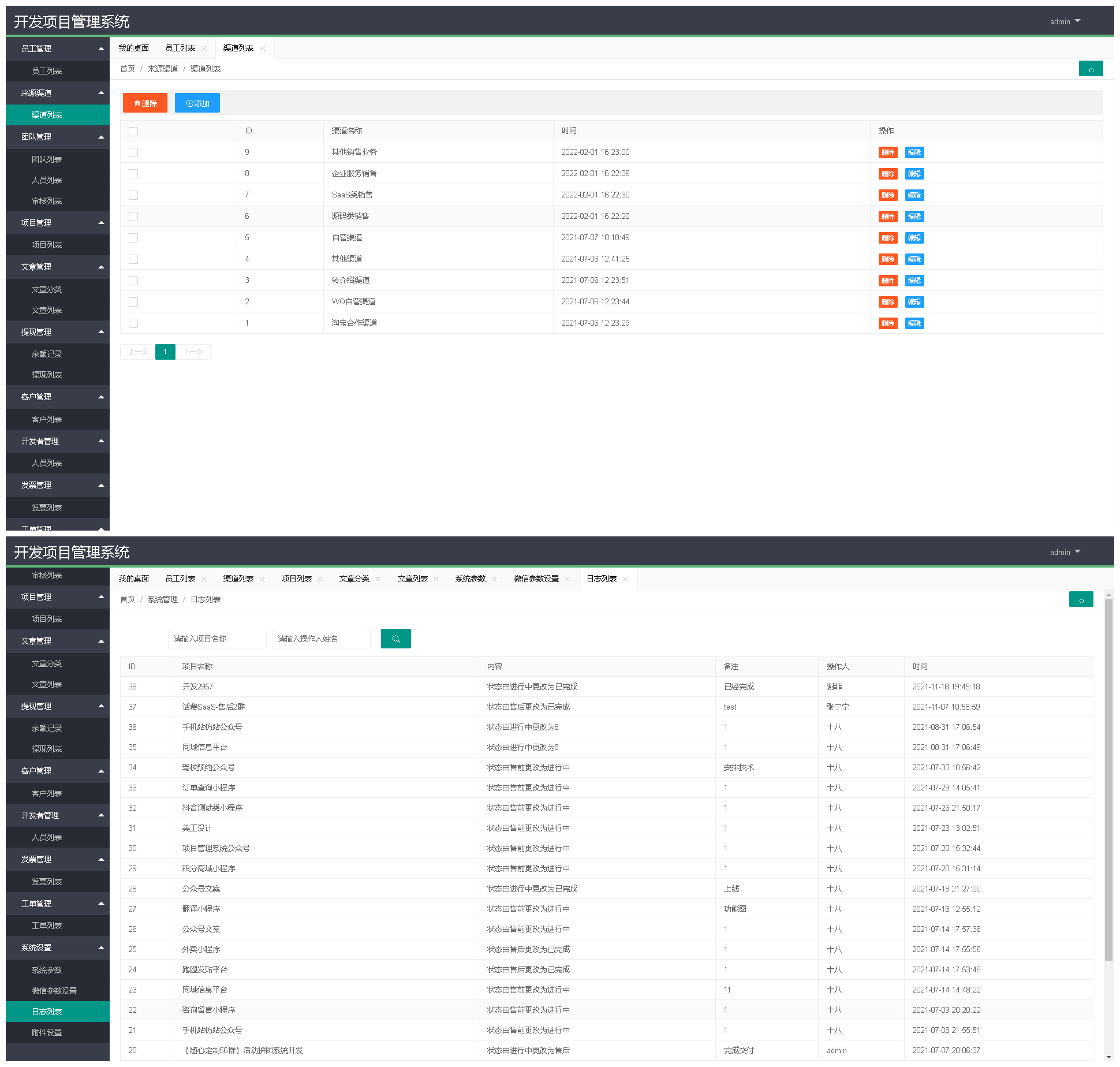
Task: Open 附件设置 in the sidebar
Action: click(x=58, y=1032)
